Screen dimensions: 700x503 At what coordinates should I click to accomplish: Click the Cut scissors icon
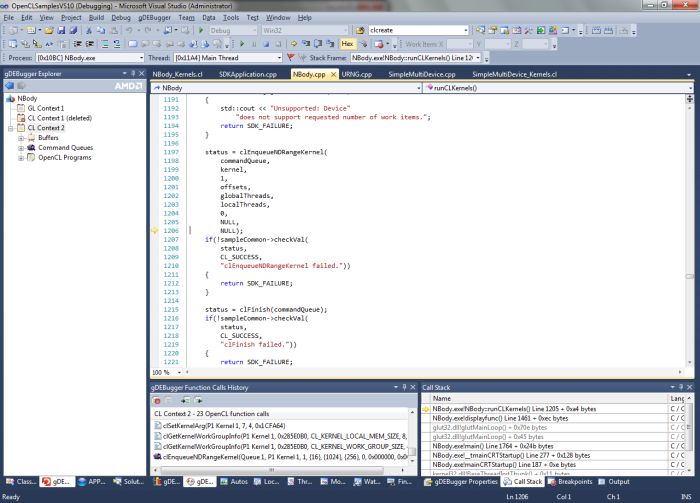pos(88,30)
